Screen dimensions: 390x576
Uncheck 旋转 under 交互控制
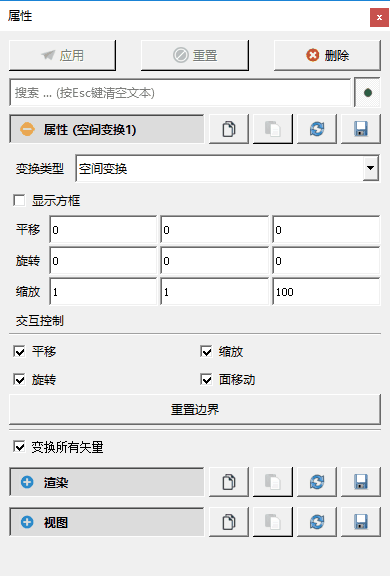coord(19,379)
